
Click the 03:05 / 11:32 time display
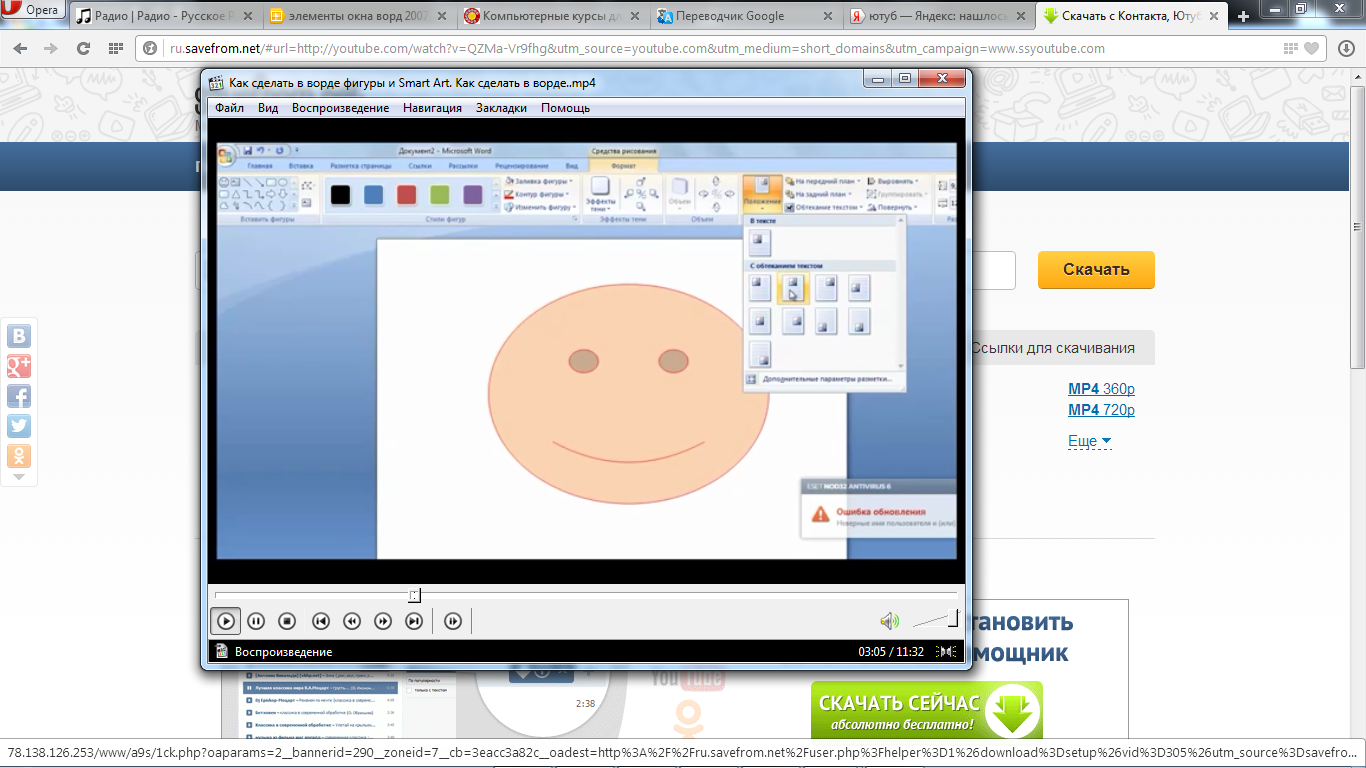tap(893, 652)
